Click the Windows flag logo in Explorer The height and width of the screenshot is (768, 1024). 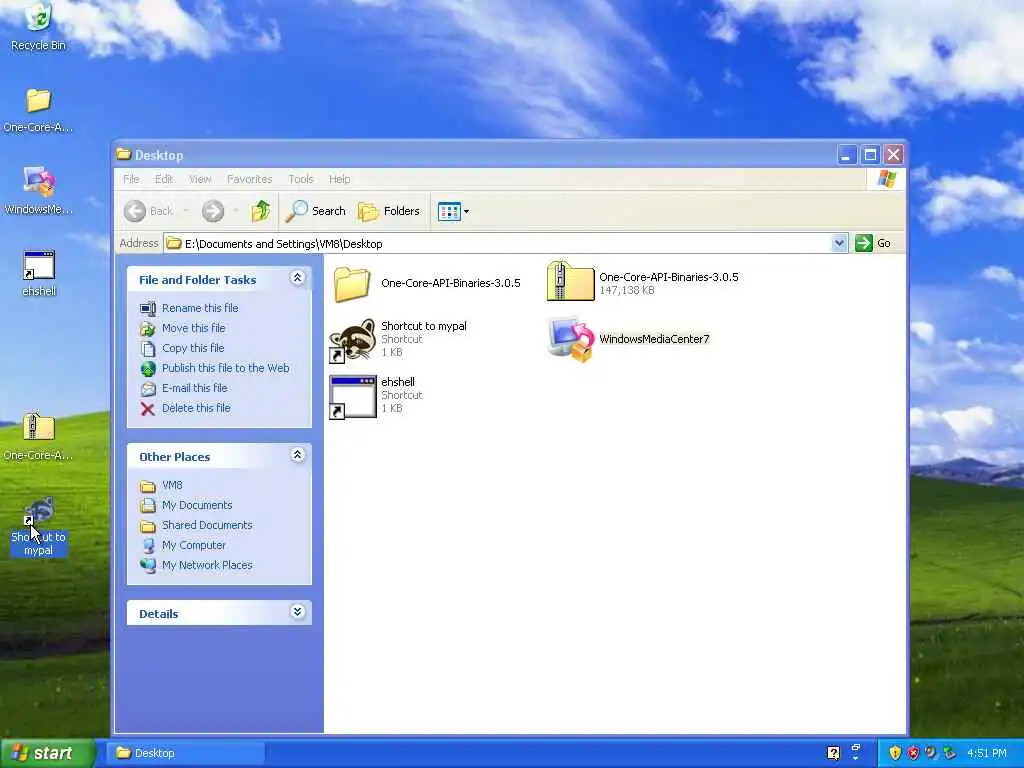tap(886, 179)
